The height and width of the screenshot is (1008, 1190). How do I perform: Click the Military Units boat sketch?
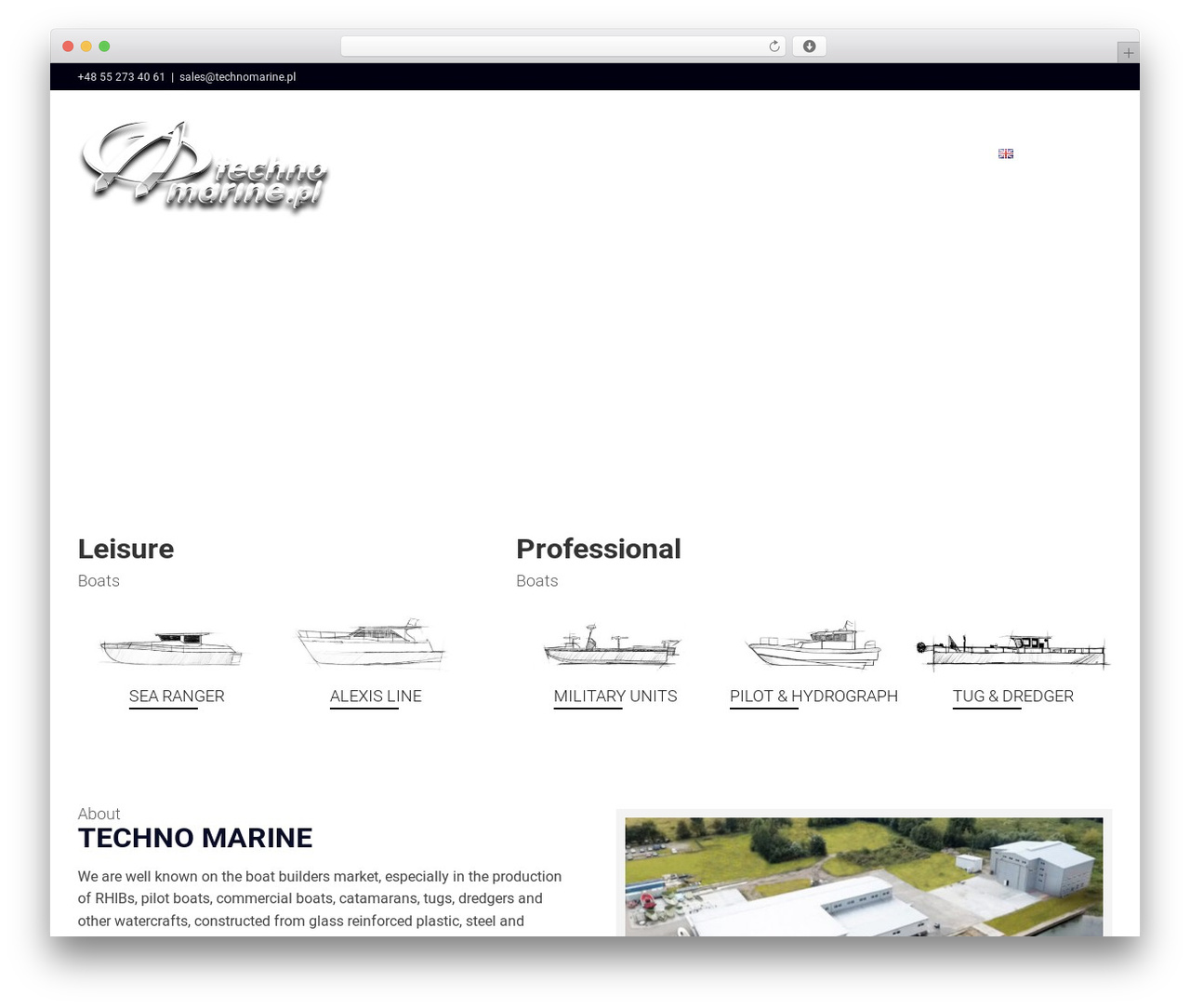[x=612, y=645]
